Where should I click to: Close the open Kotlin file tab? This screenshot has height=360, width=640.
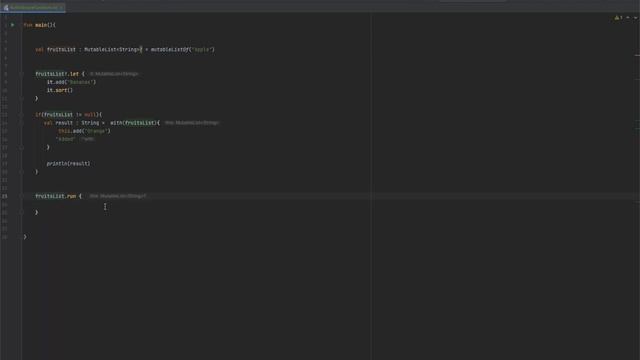61,7
